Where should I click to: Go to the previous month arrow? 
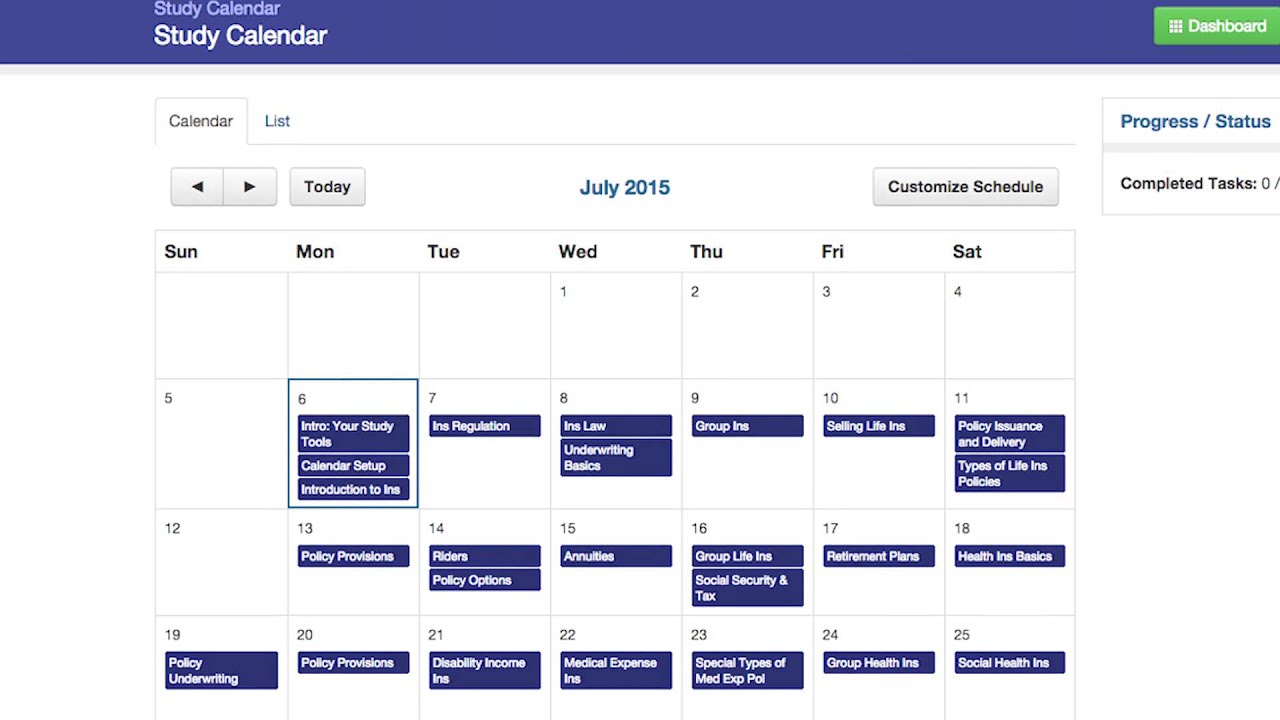[x=197, y=187]
